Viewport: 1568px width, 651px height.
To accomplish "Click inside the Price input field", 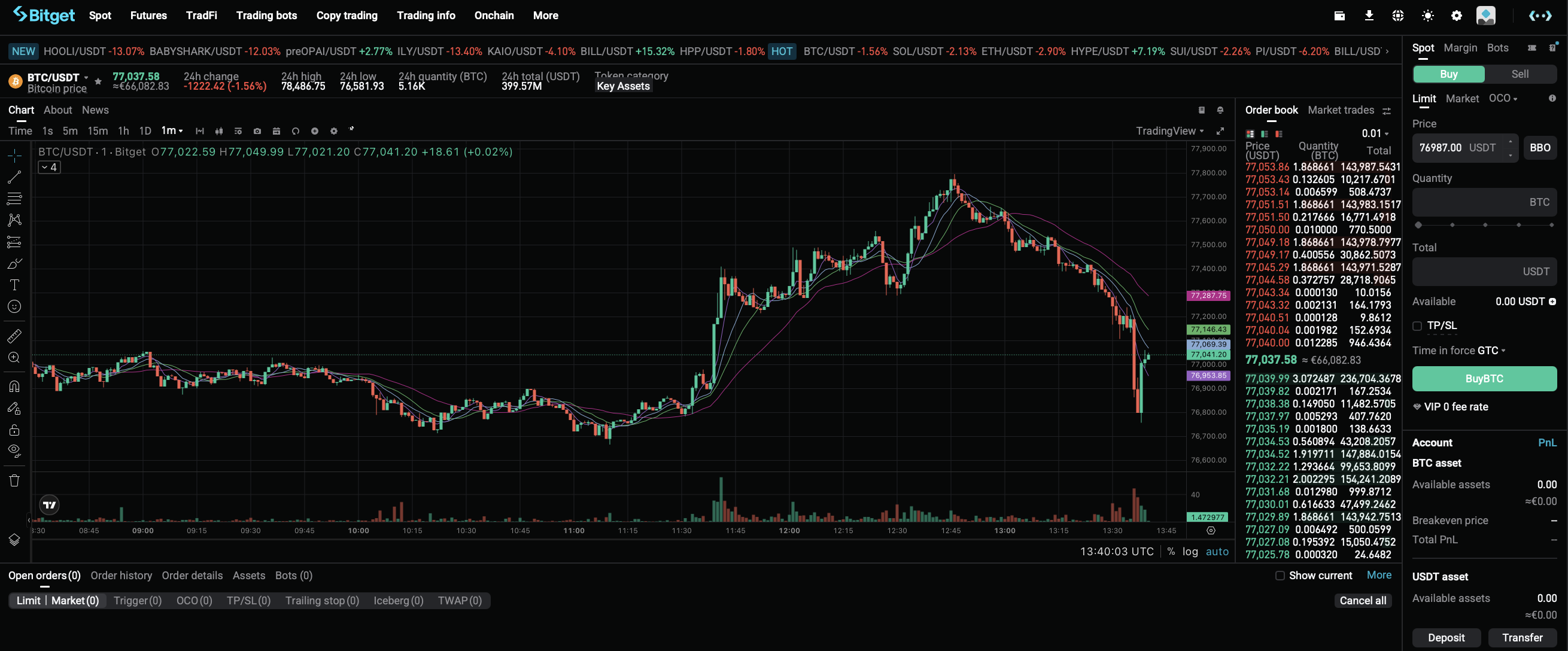I will point(1465,148).
